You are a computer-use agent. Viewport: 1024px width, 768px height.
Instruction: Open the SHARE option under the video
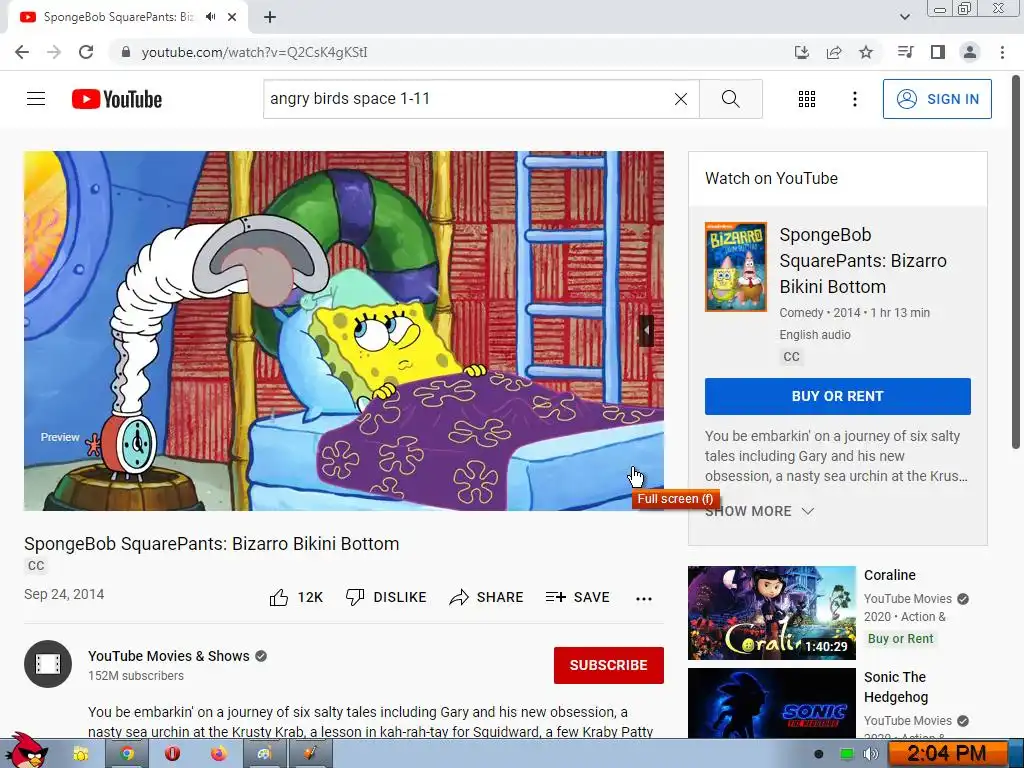(487, 597)
